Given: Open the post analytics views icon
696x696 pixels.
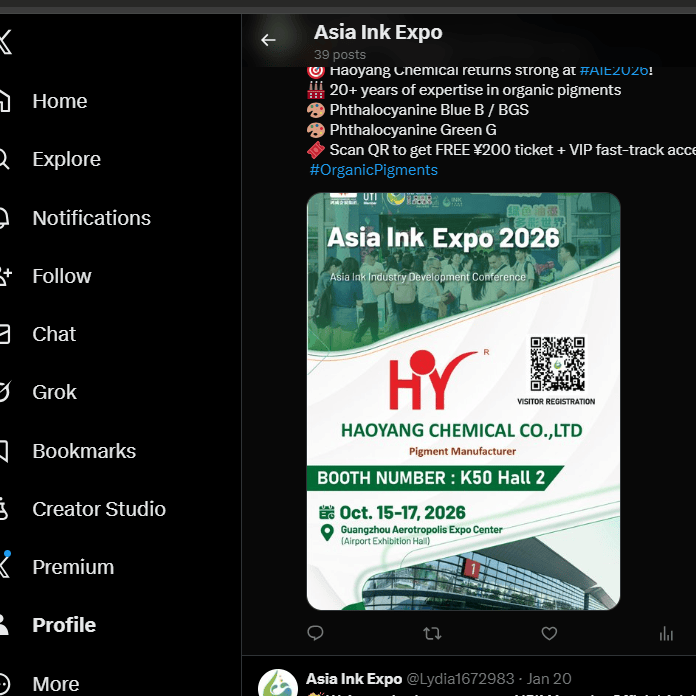Looking at the screenshot, I should pos(666,633).
